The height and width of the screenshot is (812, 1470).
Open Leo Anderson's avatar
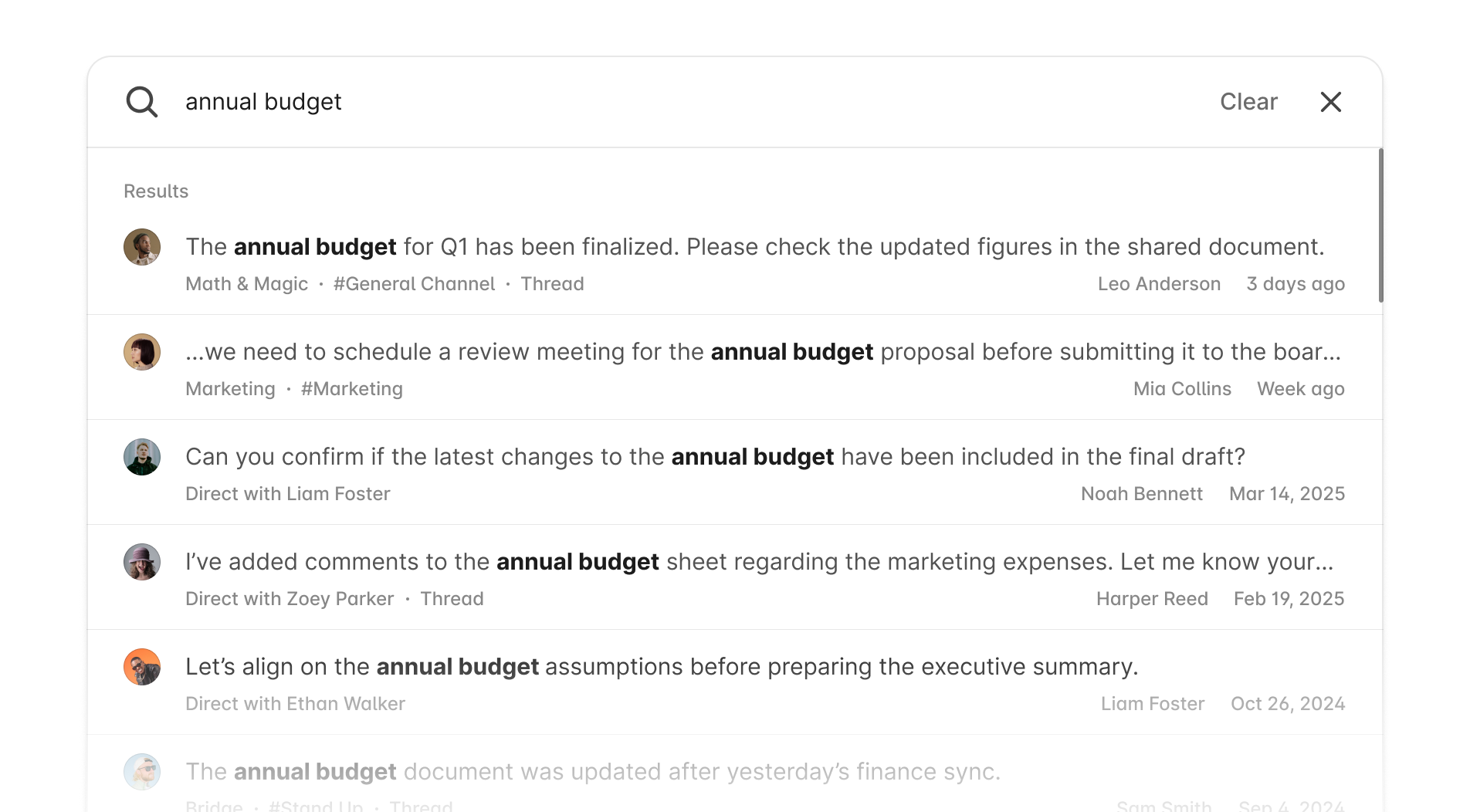pyautogui.click(x=142, y=247)
